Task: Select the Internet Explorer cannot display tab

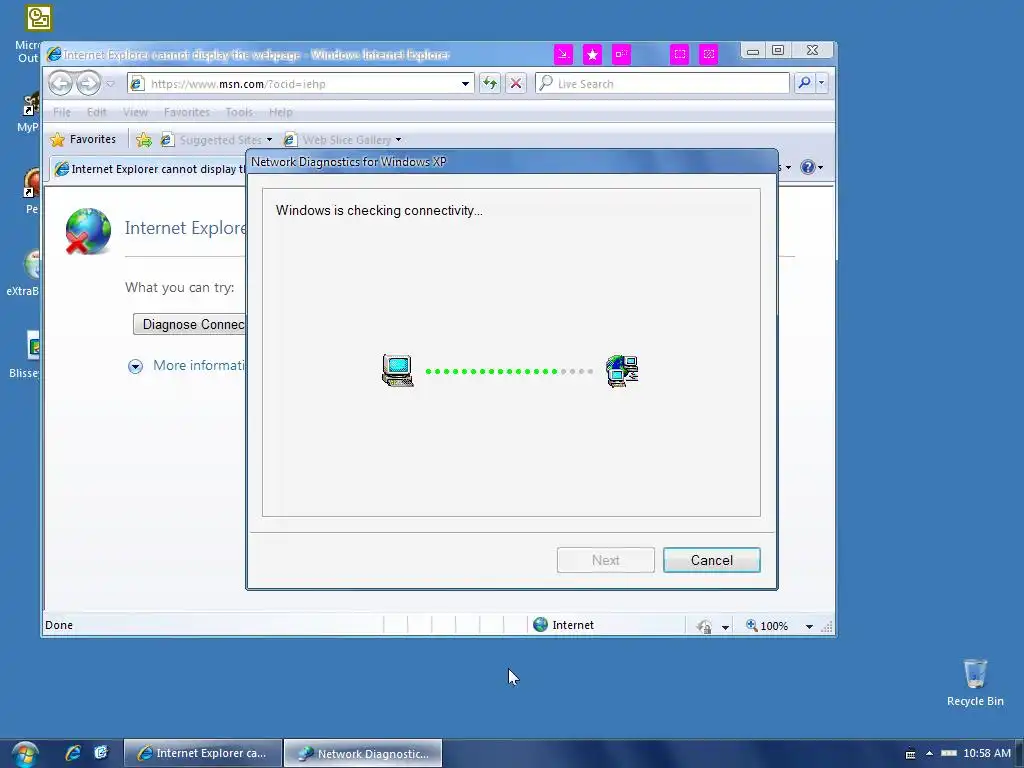Action: tap(150, 169)
